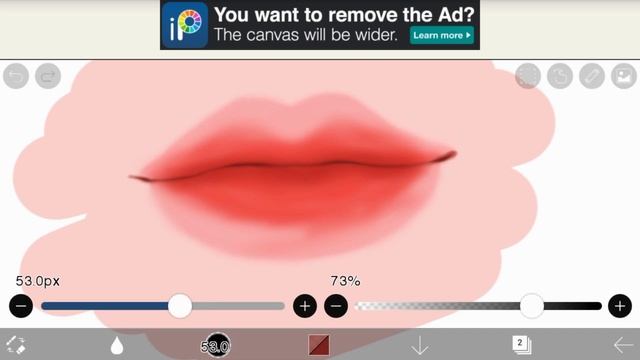Open the material image icon
Viewport: 640px width, 360px height.
624,76
